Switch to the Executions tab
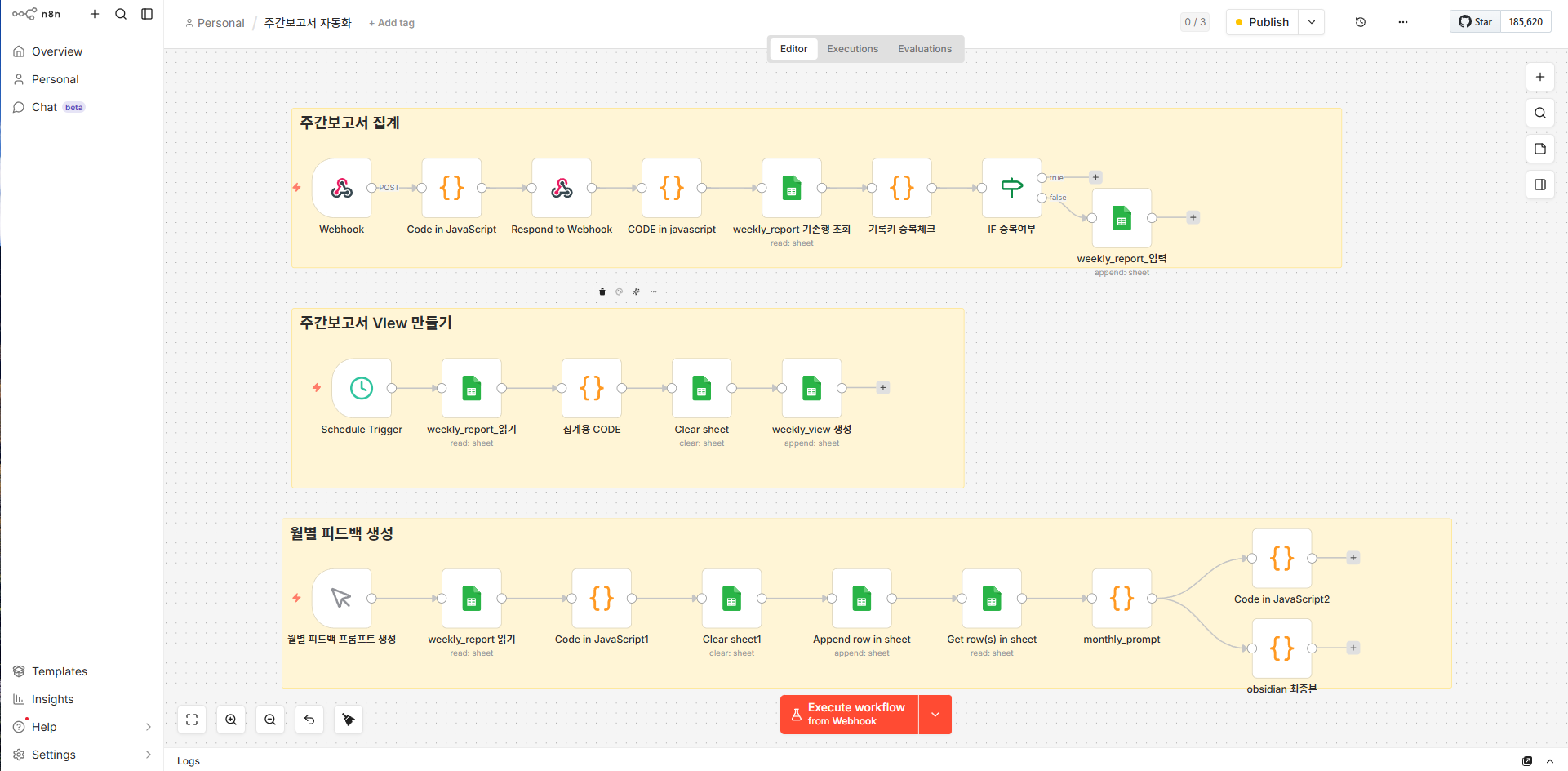1568x771 pixels. click(x=852, y=49)
